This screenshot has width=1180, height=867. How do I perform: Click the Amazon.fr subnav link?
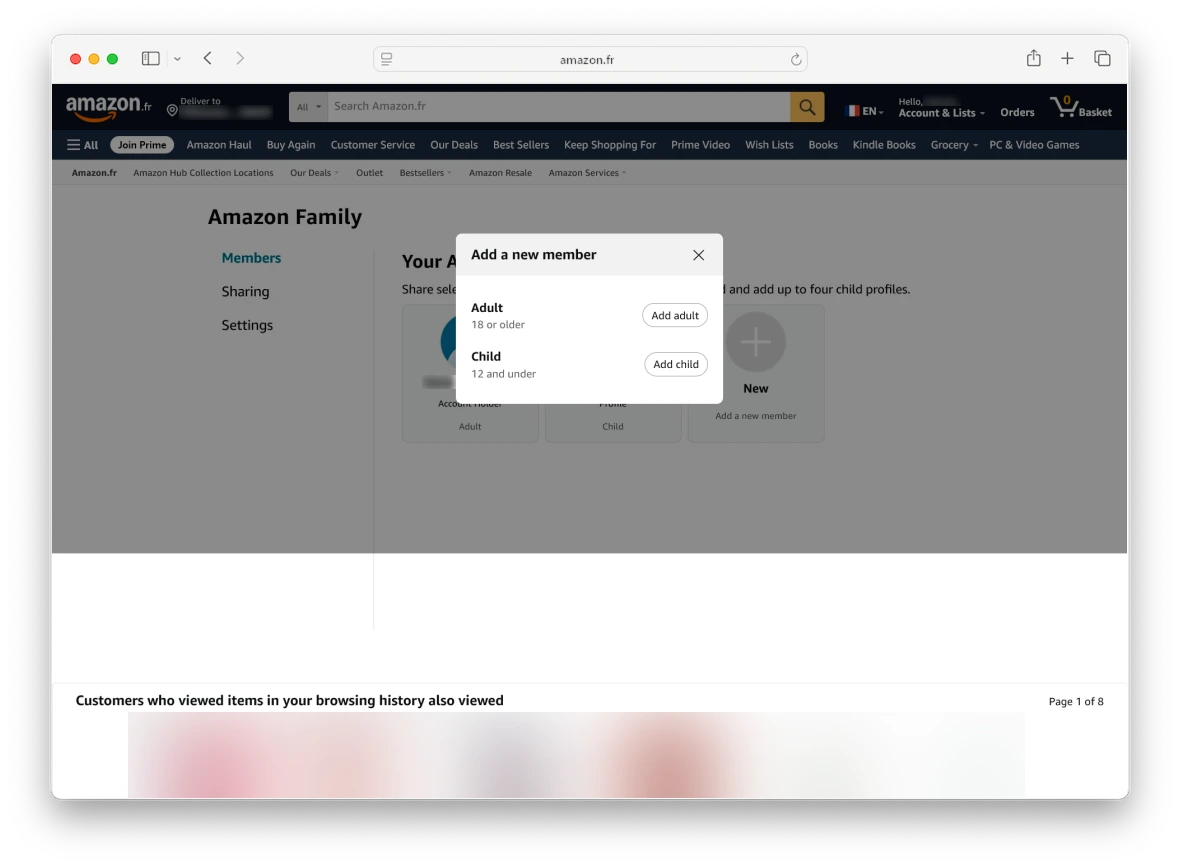94,173
